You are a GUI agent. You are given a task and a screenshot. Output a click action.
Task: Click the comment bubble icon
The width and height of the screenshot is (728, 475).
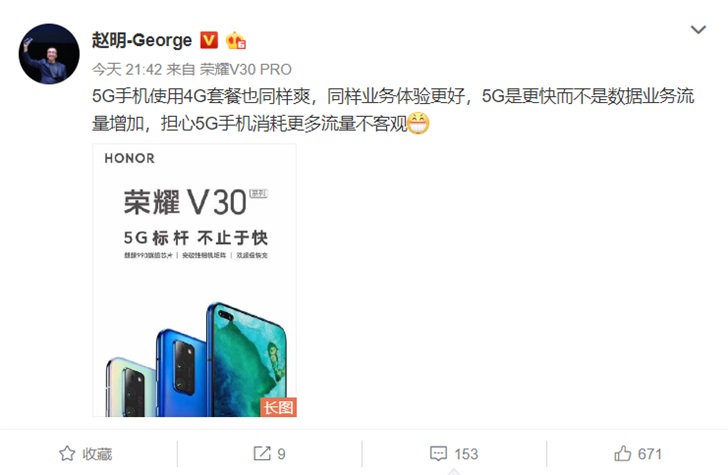pyautogui.click(x=438, y=454)
